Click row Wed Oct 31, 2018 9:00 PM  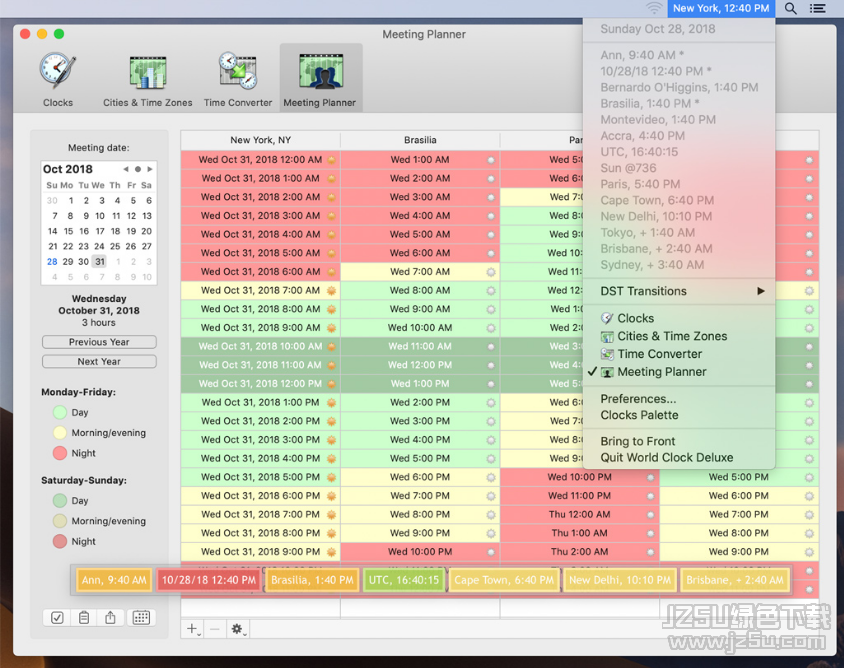261,552
